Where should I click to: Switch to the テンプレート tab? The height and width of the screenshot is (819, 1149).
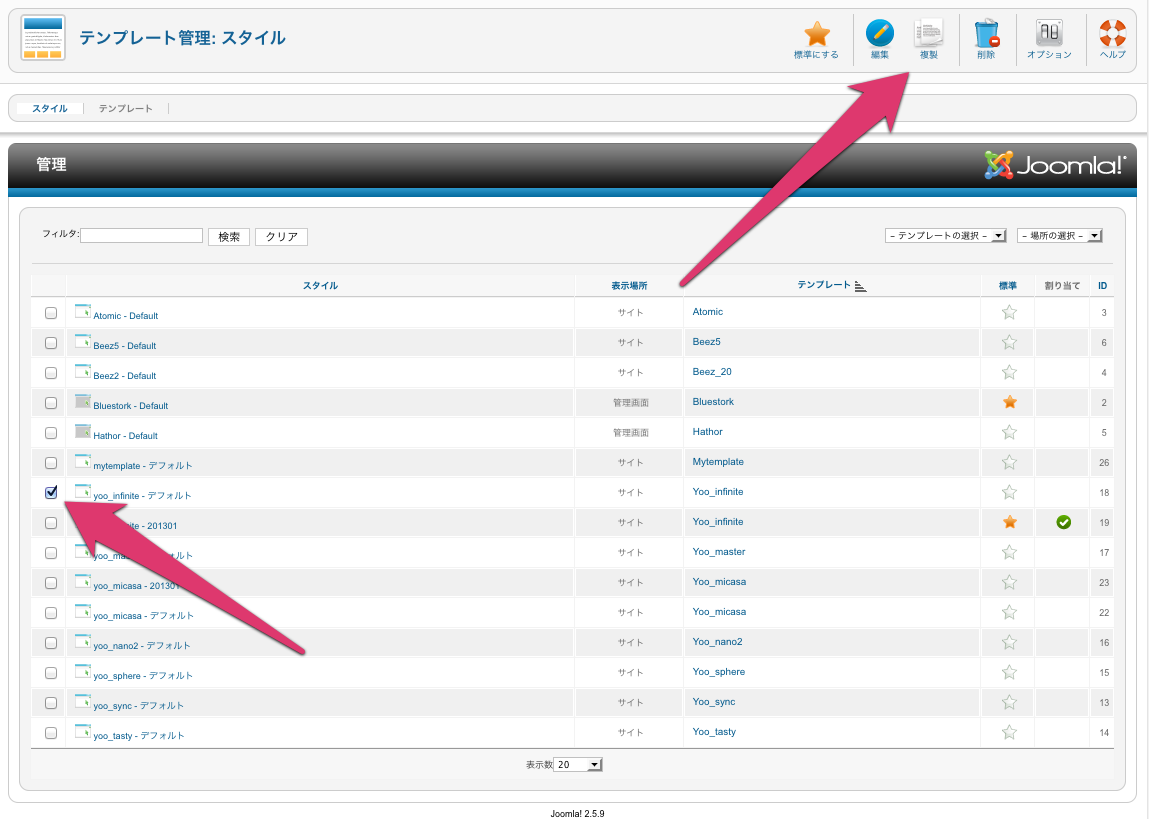pyautogui.click(x=125, y=108)
